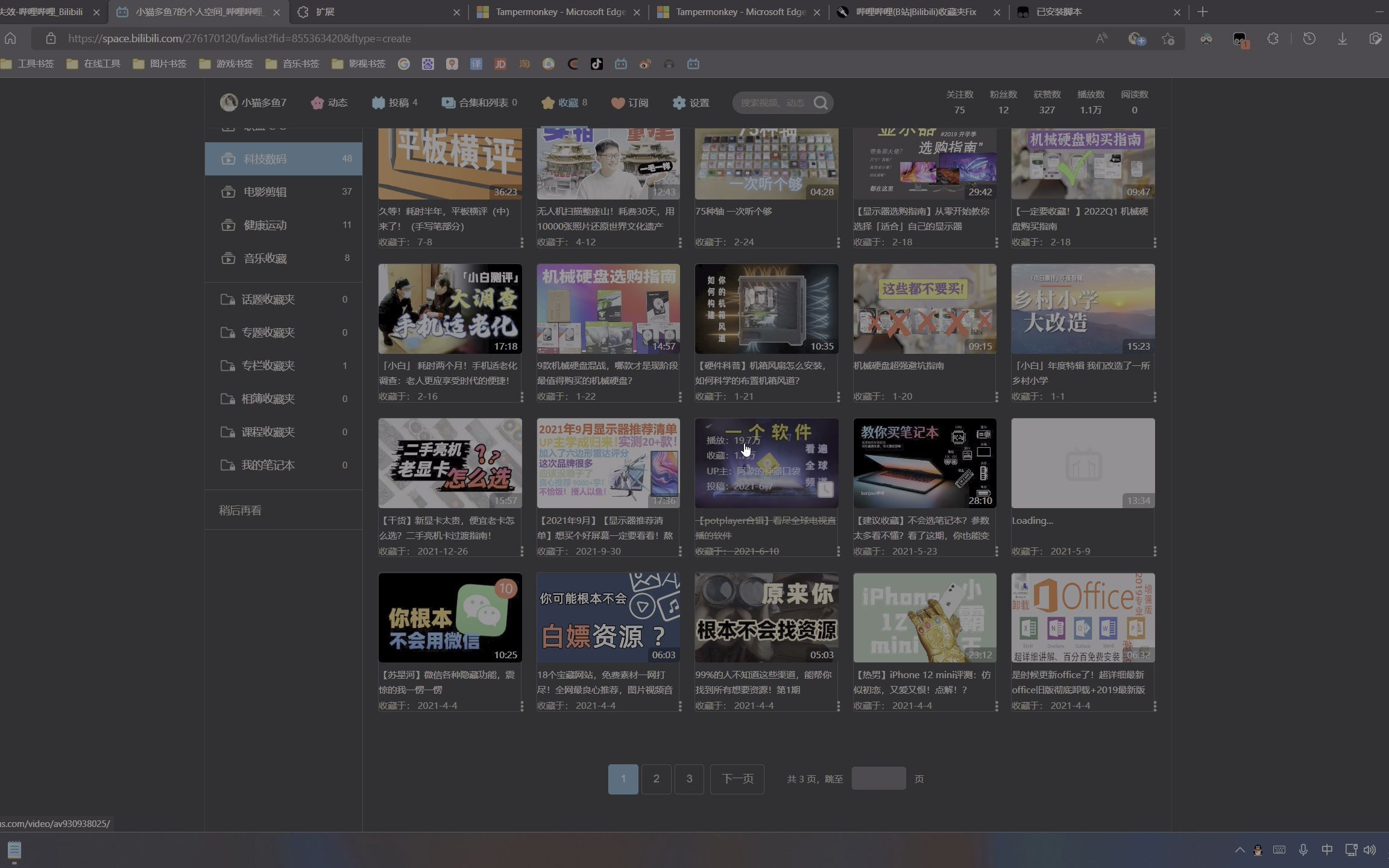Open more options for 9款机械硬盘混战 video
Image resolution: width=1389 pixels, height=868 pixels.
point(680,397)
